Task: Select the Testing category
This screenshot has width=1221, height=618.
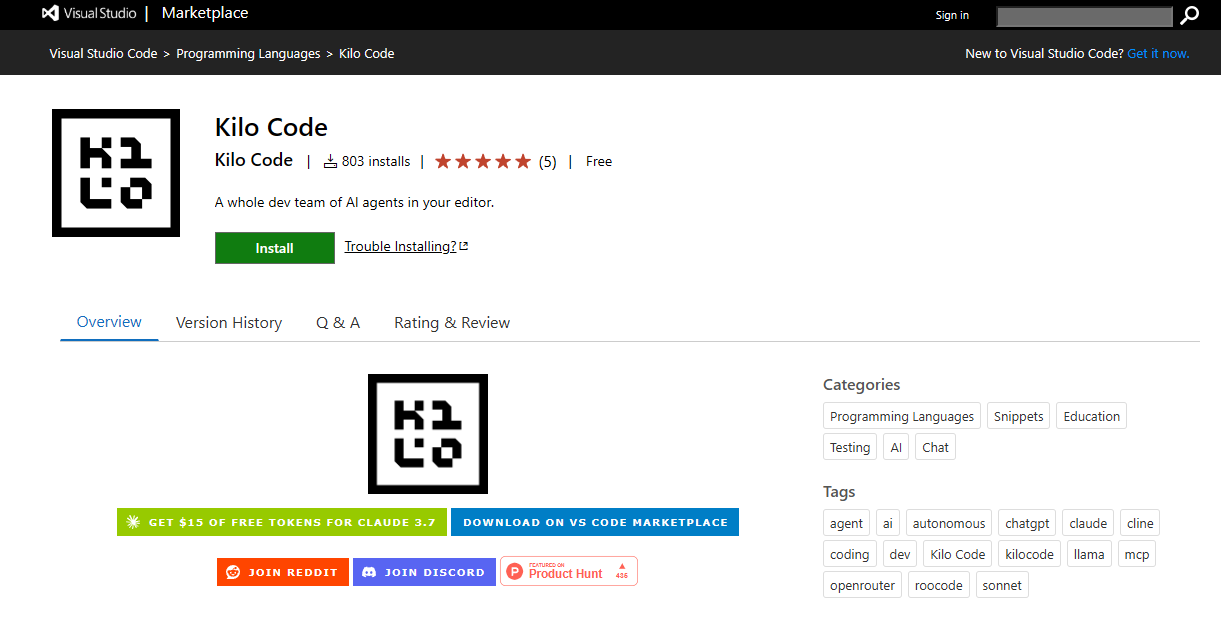Action: (x=850, y=447)
